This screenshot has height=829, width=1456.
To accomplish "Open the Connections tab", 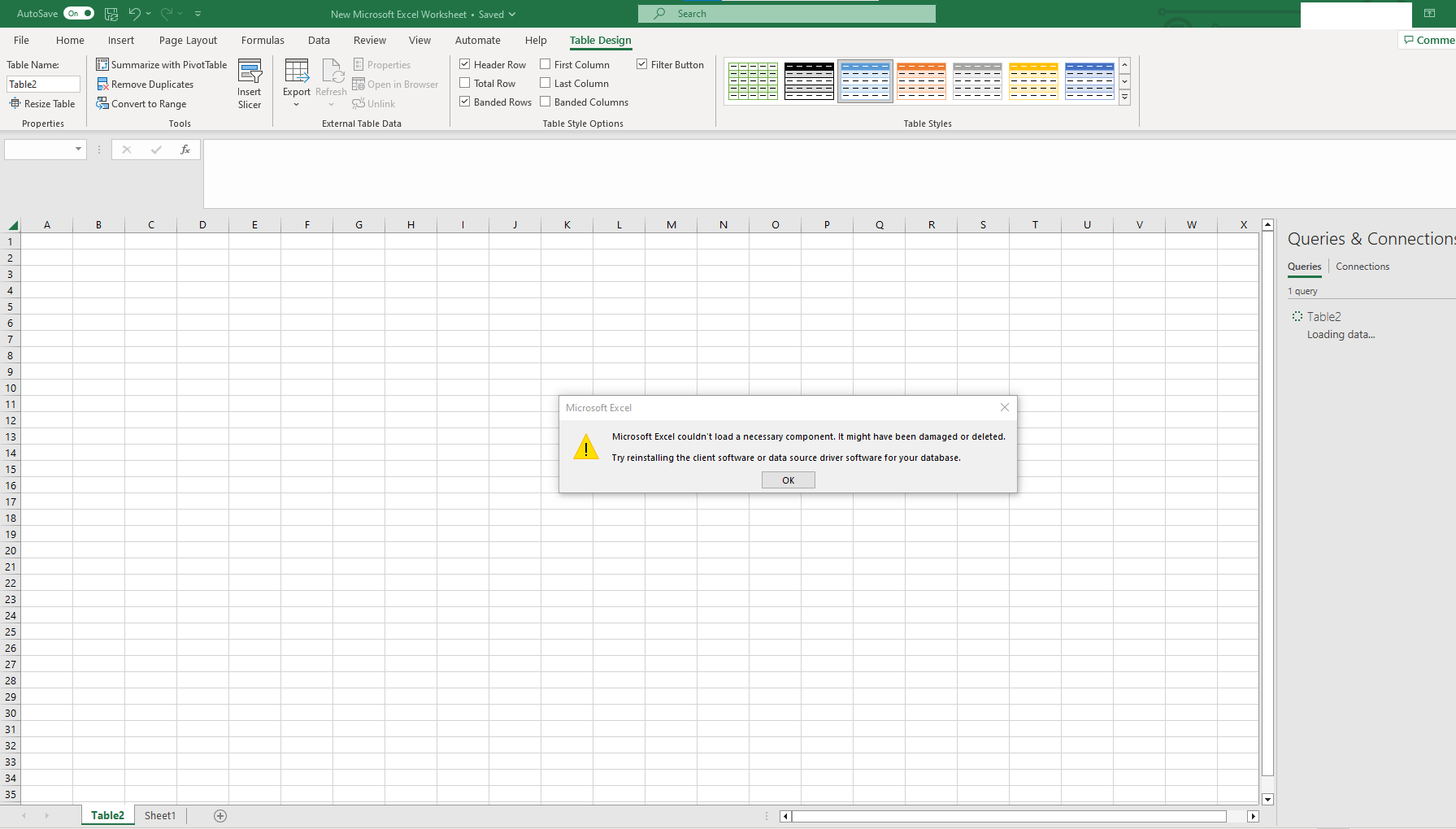I will (x=1362, y=267).
